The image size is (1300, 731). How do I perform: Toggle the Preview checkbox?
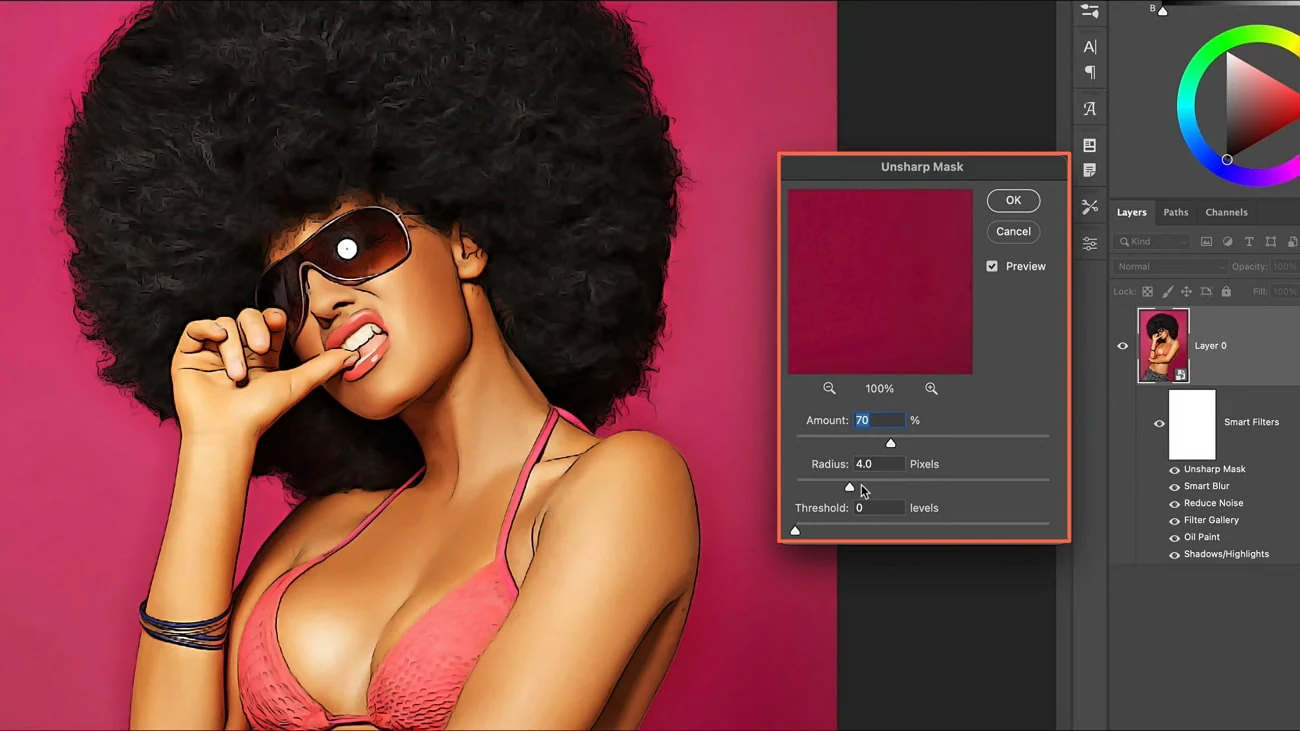[992, 266]
